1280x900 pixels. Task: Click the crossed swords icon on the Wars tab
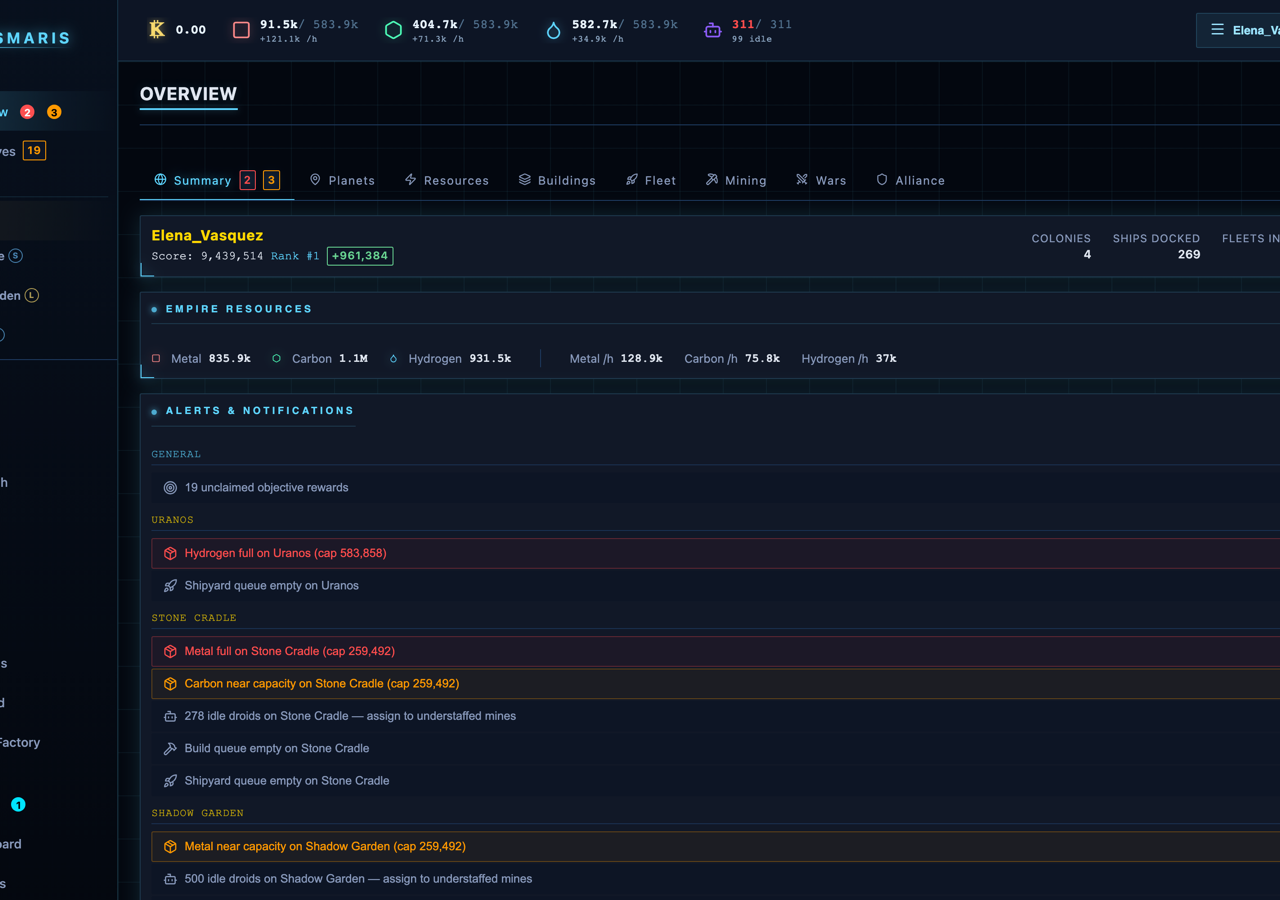802,180
